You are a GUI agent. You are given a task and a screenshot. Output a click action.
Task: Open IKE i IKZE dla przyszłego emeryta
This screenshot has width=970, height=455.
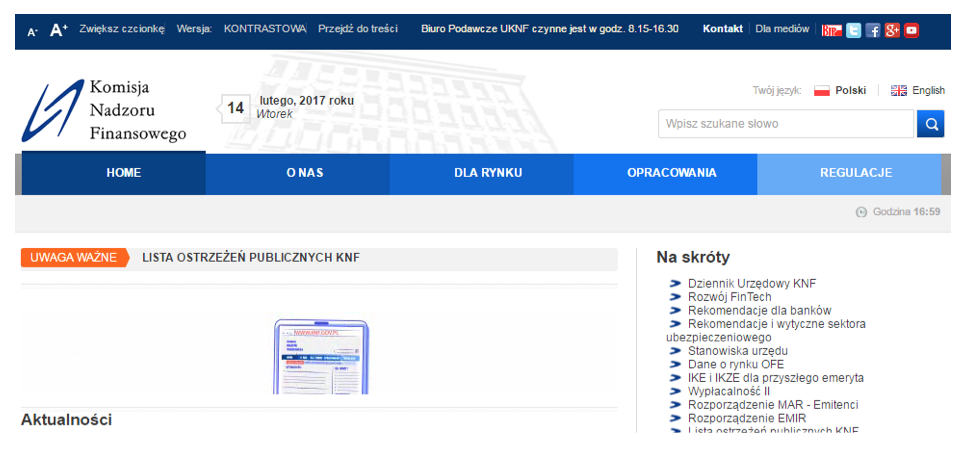pyautogui.click(x=776, y=378)
